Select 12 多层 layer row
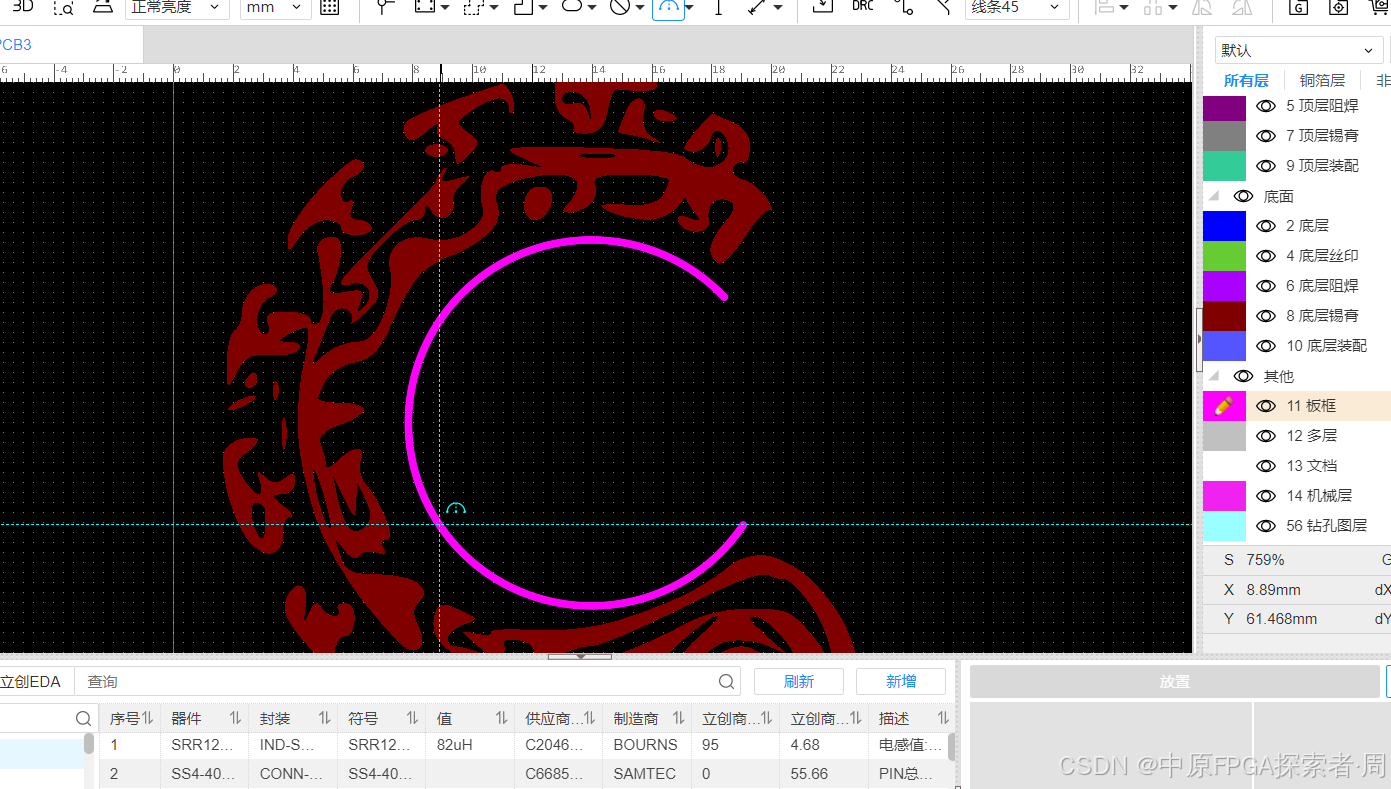Viewport: 1391px width, 789px height. 1297,436
